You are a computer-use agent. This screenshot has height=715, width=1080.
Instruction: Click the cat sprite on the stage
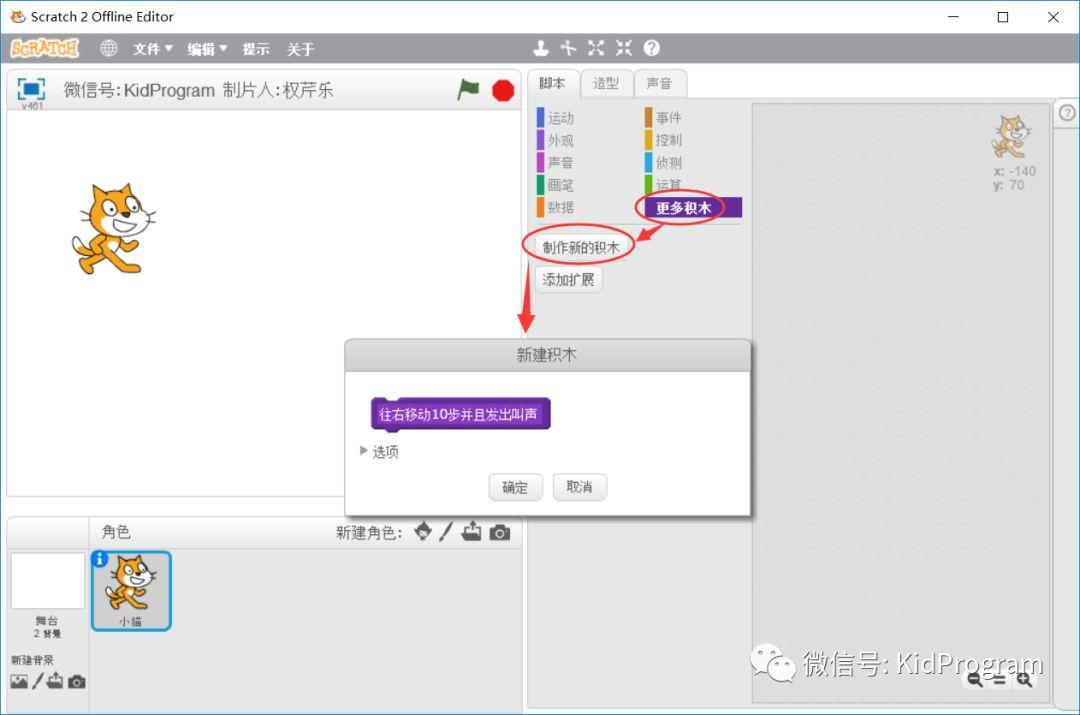(113, 229)
